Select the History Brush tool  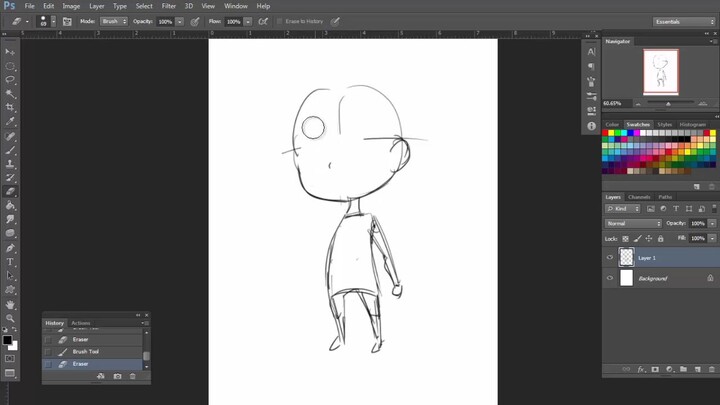[10, 178]
